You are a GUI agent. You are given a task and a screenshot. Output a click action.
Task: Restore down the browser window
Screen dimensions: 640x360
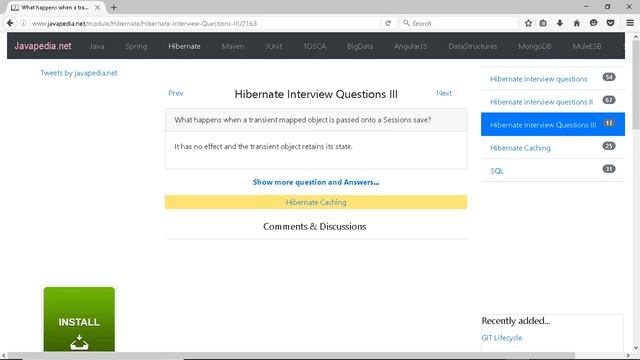coord(607,7)
